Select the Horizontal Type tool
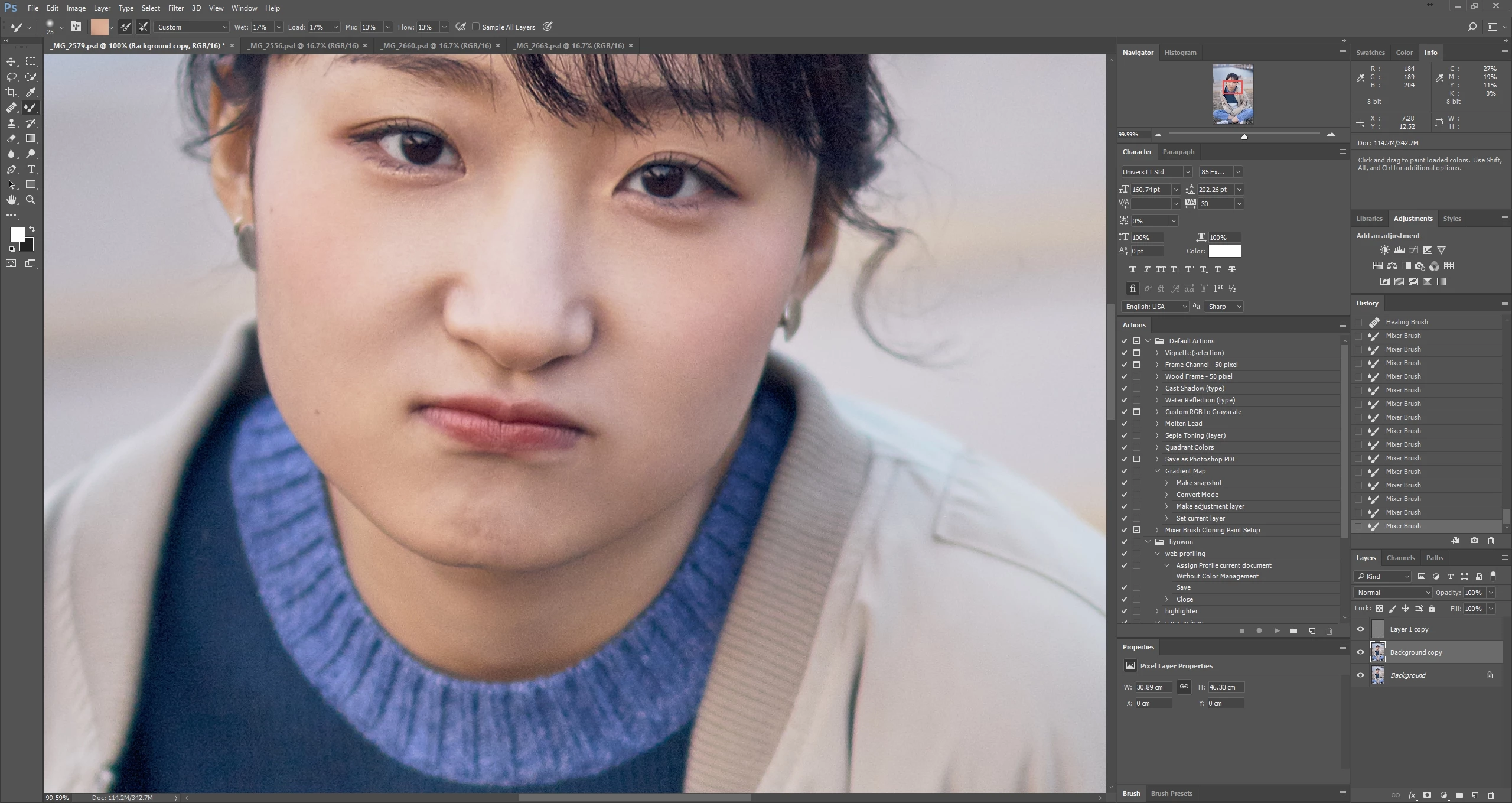The height and width of the screenshot is (803, 1512). (31, 169)
